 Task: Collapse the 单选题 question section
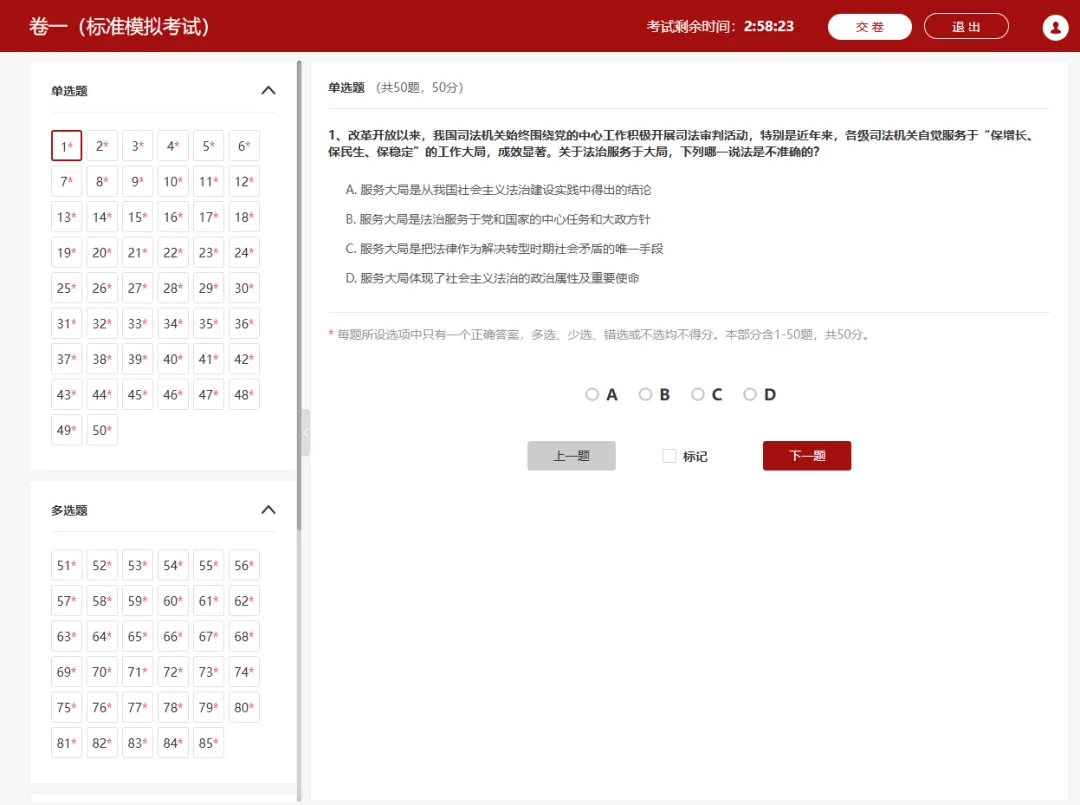[x=269, y=90]
